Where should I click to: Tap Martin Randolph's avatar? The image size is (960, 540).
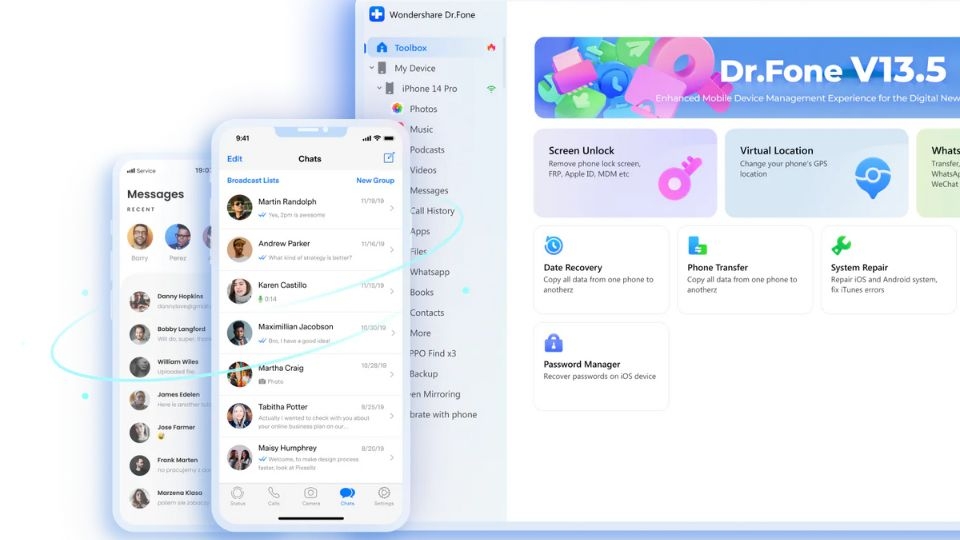click(239, 208)
